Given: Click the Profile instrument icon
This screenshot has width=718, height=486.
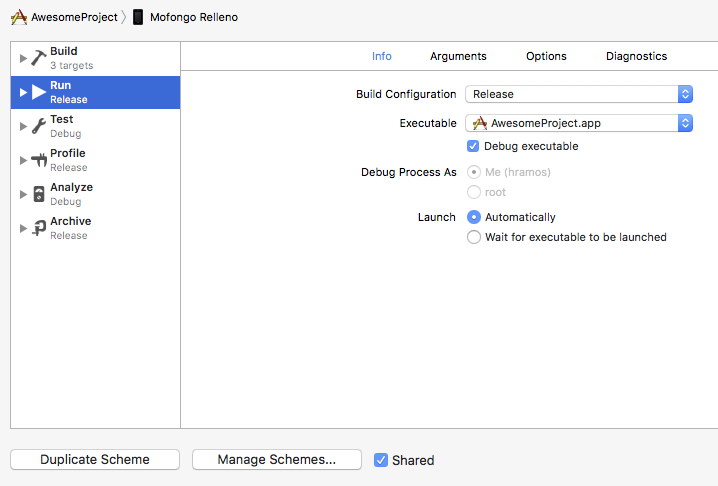Looking at the screenshot, I should 39,160.
